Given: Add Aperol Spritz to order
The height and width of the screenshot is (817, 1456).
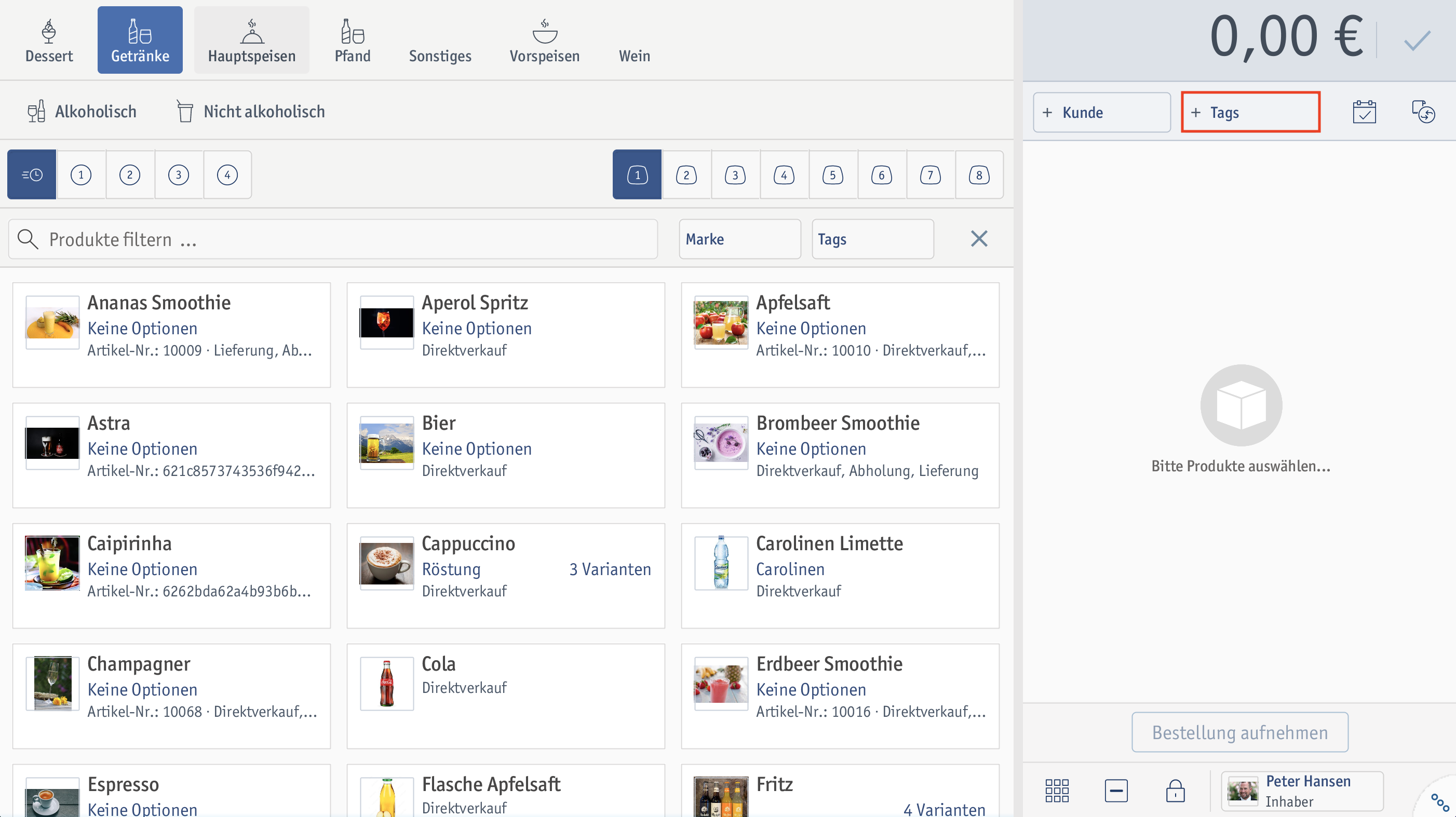Looking at the screenshot, I should coord(505,335).
